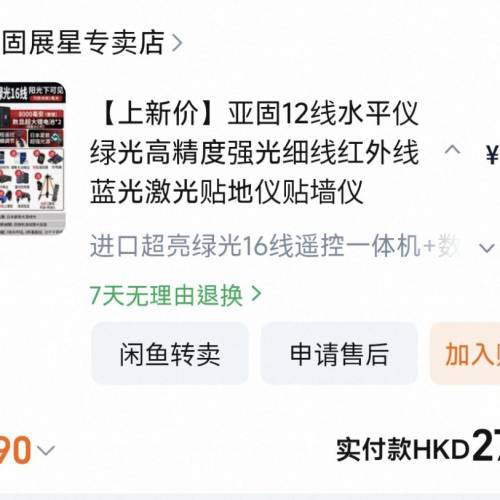Tap the 绿光16线 banner on product image
The image size is (500, 500).
[x=13, y=94]
